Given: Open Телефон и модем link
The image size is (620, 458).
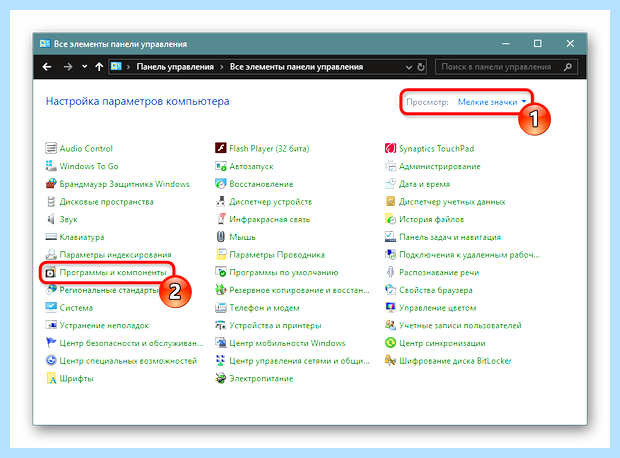Looking at the screenshot, I should 264,308.
